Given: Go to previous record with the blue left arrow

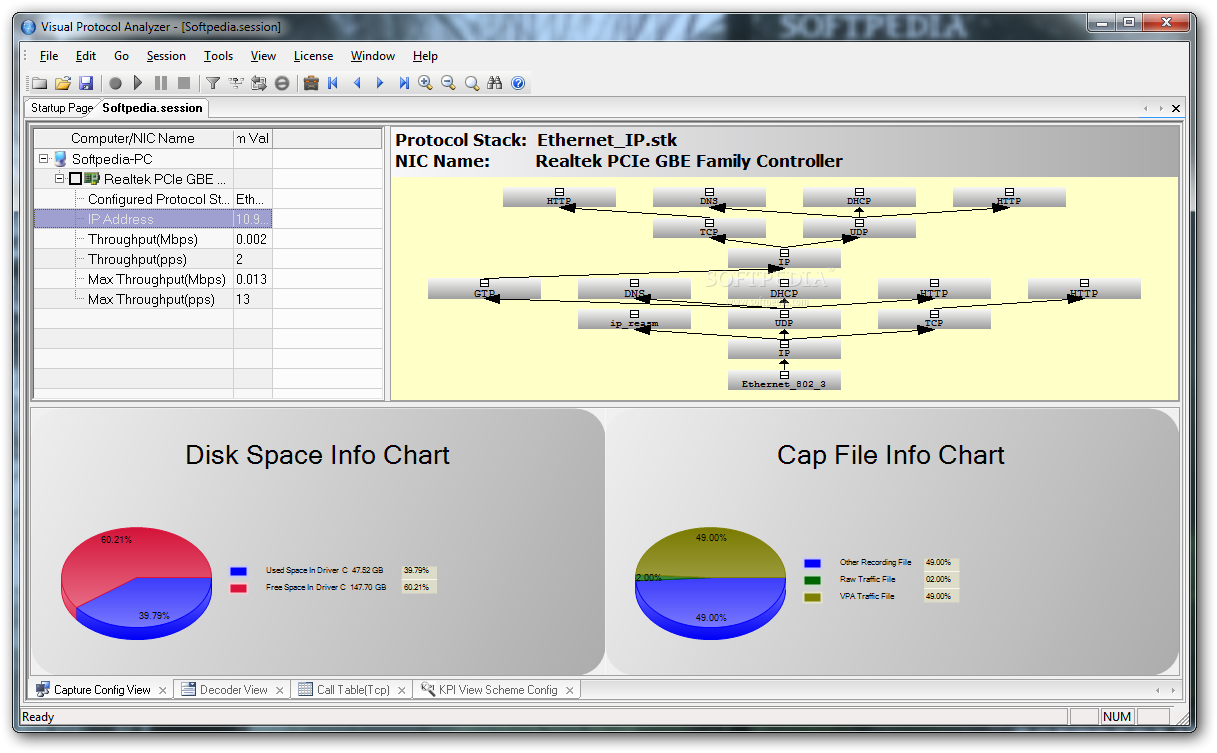Looking at the screenshot, I should coord(357,83).
